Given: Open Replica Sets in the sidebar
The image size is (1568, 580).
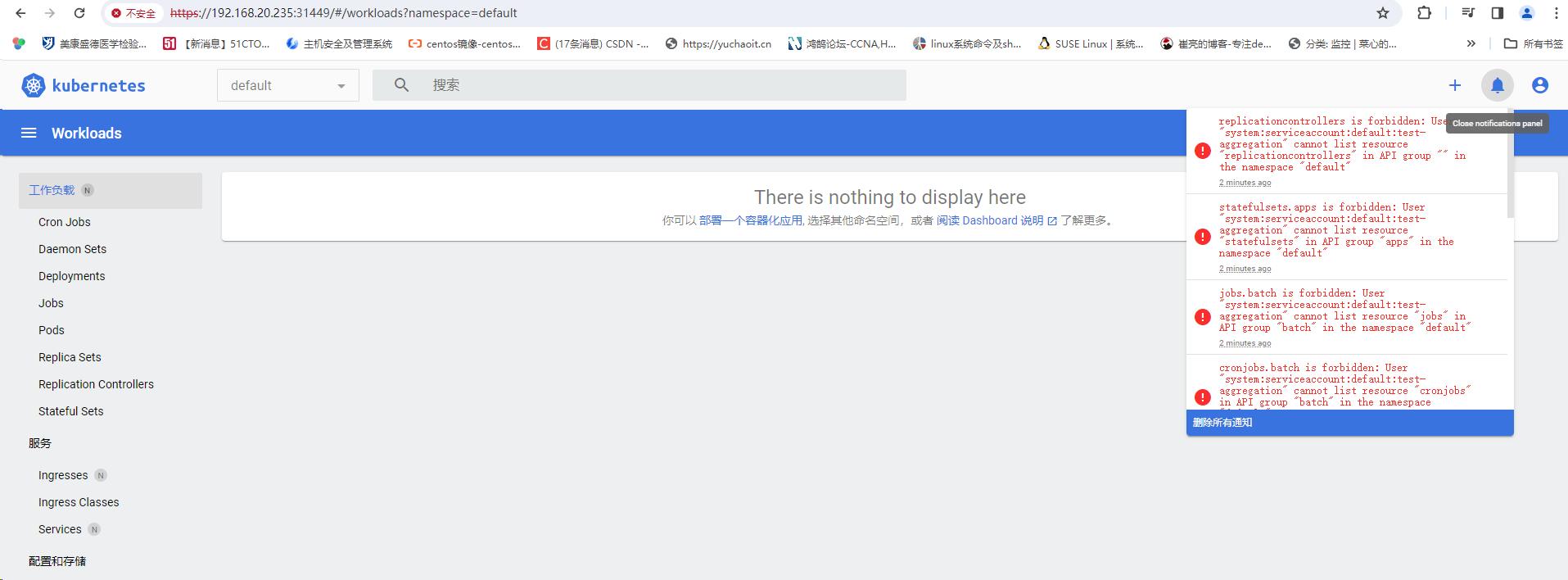Looking at the screenshot, I should click(70, 357).
